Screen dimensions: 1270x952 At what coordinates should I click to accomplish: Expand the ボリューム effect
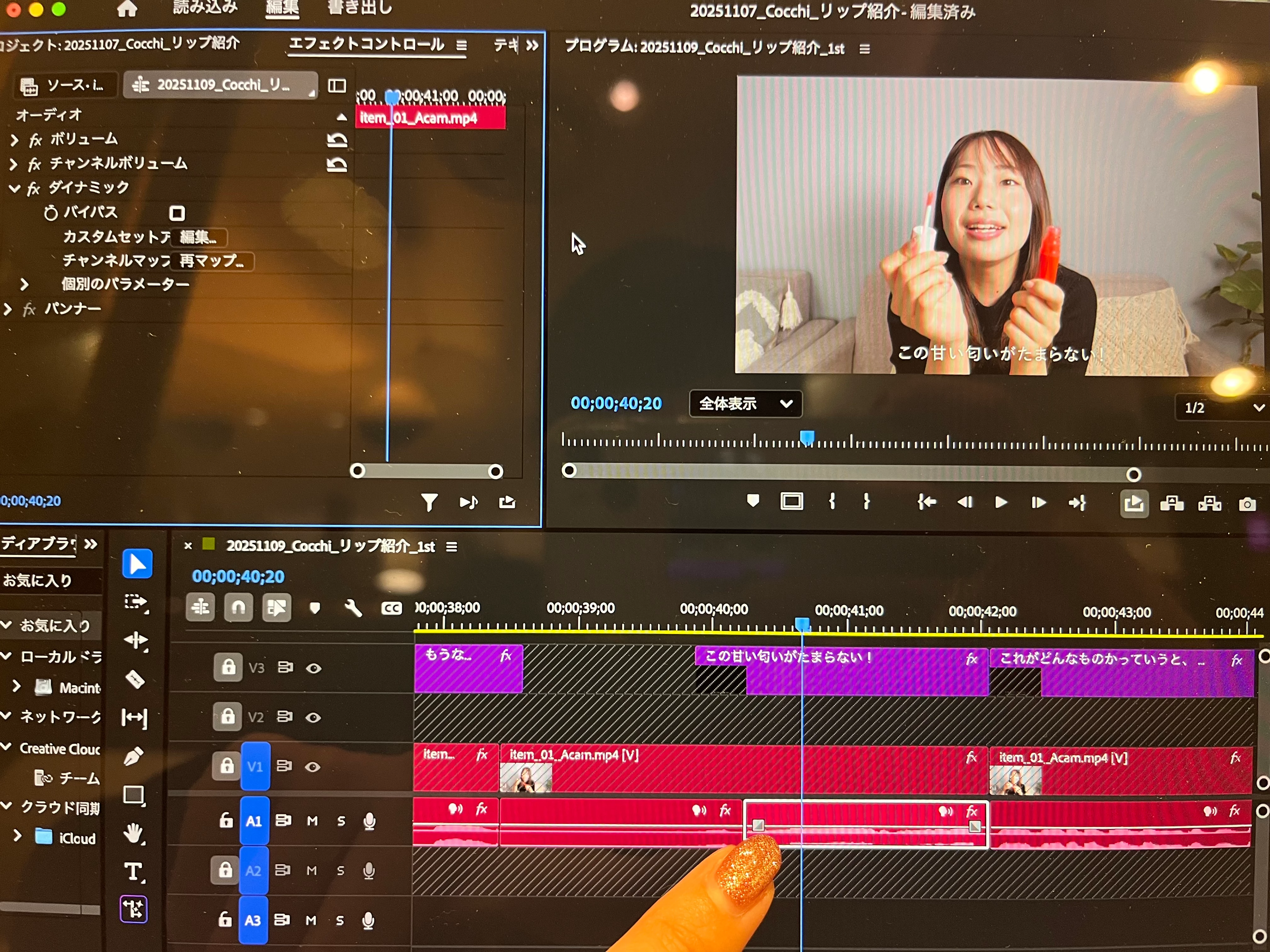(x=14, y=139)
